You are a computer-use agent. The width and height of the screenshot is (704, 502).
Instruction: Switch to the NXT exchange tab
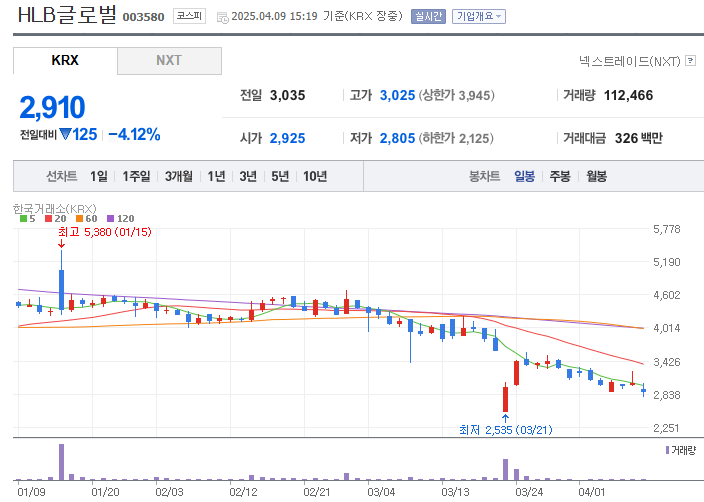click(169, 61)
